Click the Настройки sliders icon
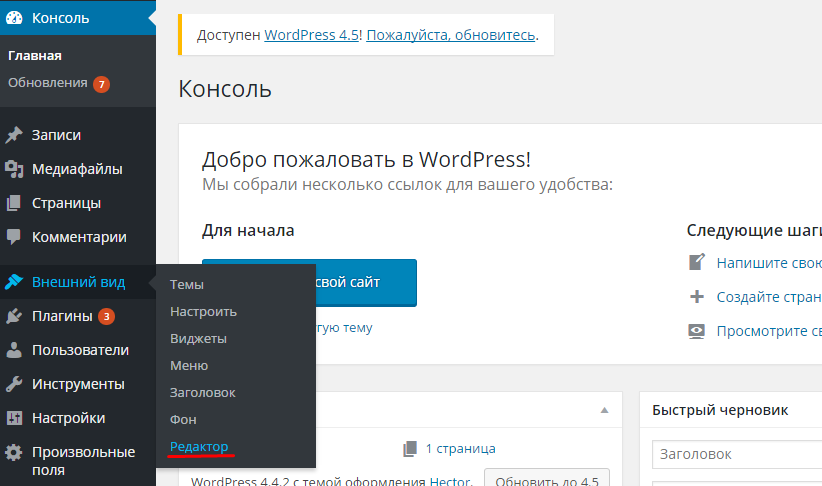 (x=14, y=418)
